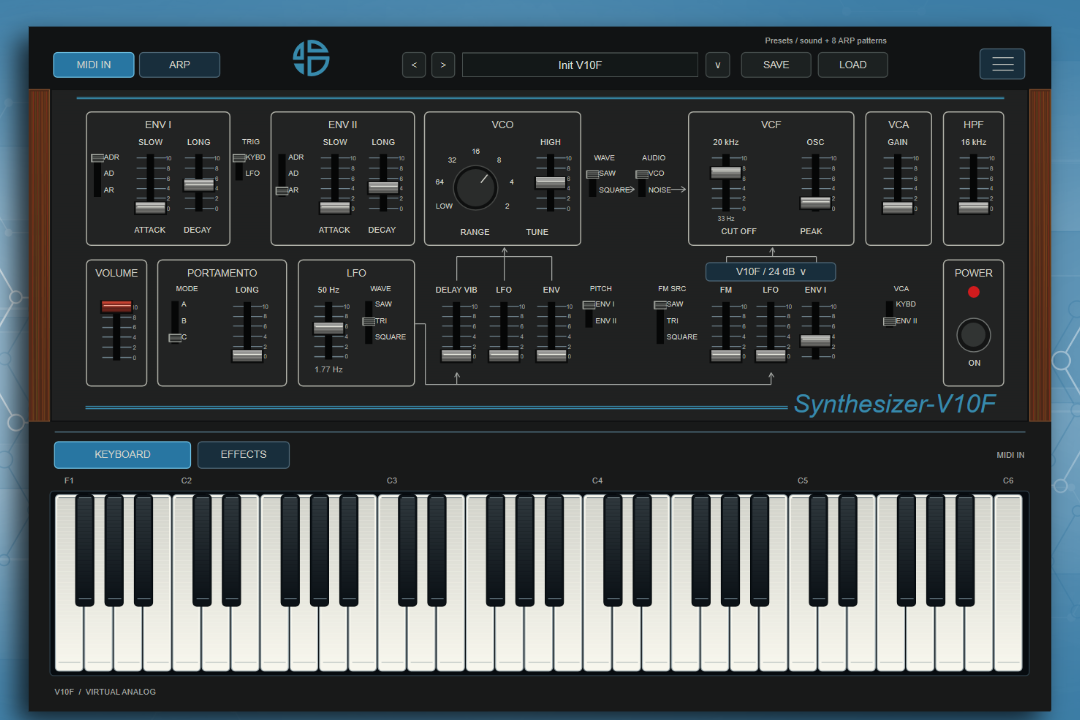1080x720 pixels.
Task: Click the 'MIDI IN' label above keyboard
Action: coord(1010,455)
